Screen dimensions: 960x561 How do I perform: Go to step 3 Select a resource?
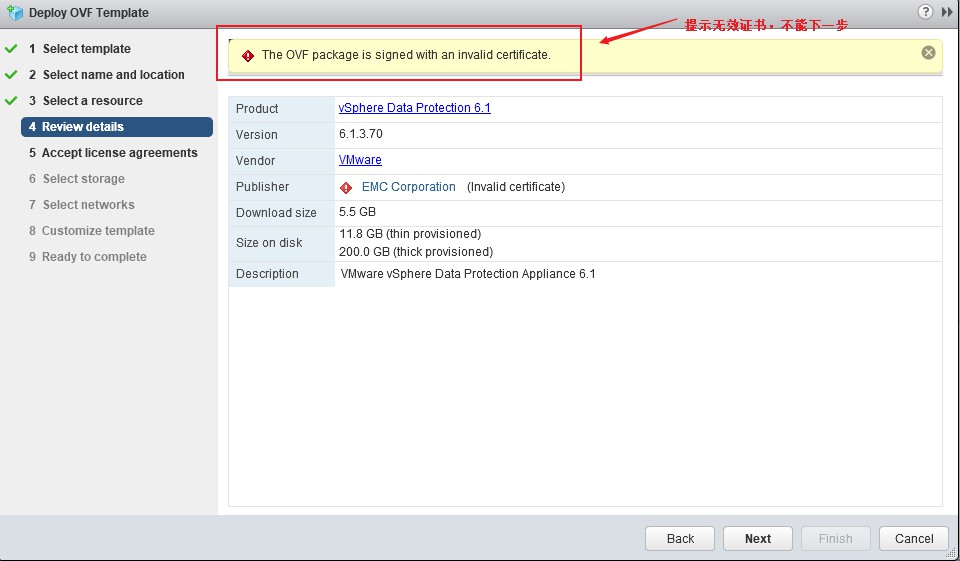(x=86, y=100)
